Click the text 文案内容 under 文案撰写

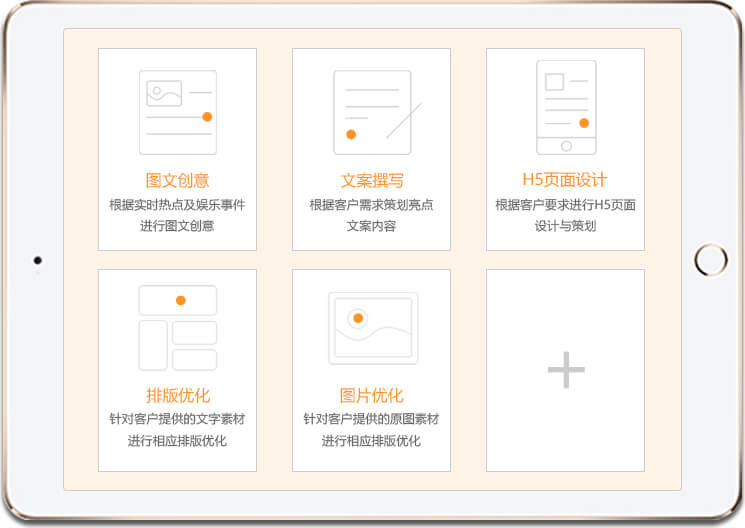click(372, 226)
